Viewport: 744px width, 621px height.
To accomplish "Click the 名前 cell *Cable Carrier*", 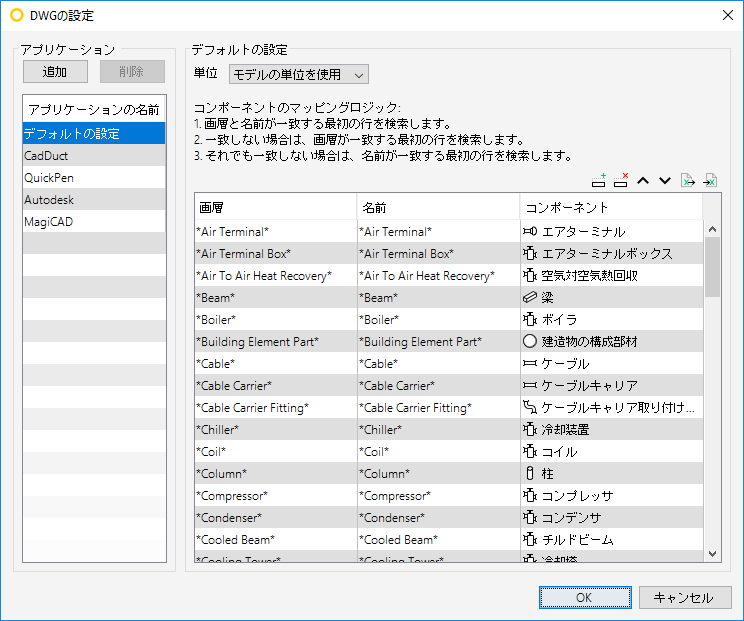I will (438, 386).
